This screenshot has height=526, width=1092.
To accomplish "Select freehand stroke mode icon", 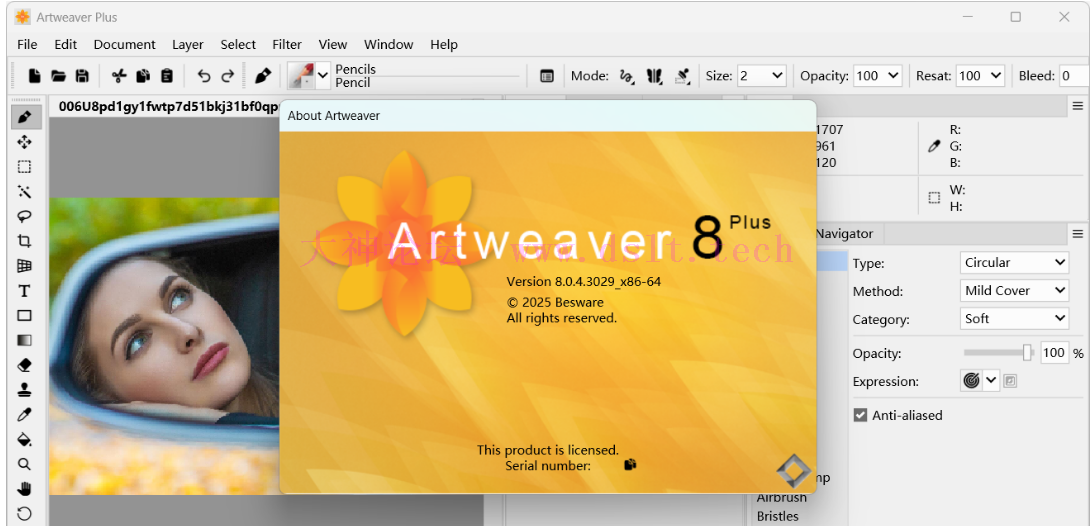I will [x=627, y=76].
